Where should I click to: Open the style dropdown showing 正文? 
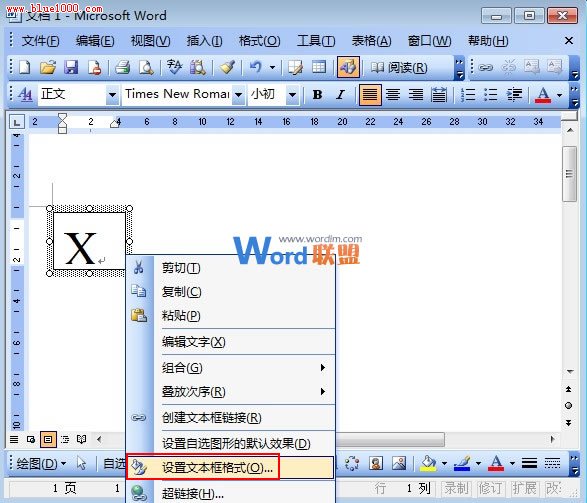(112, 95)
